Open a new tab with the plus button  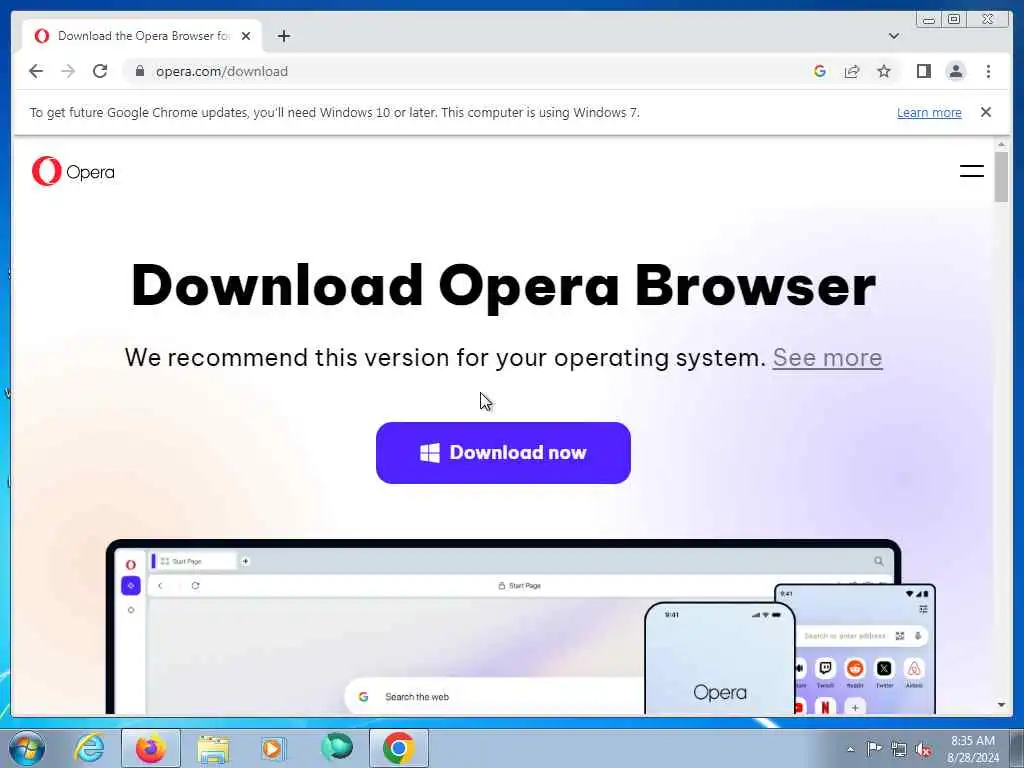(x=283, y=36)
